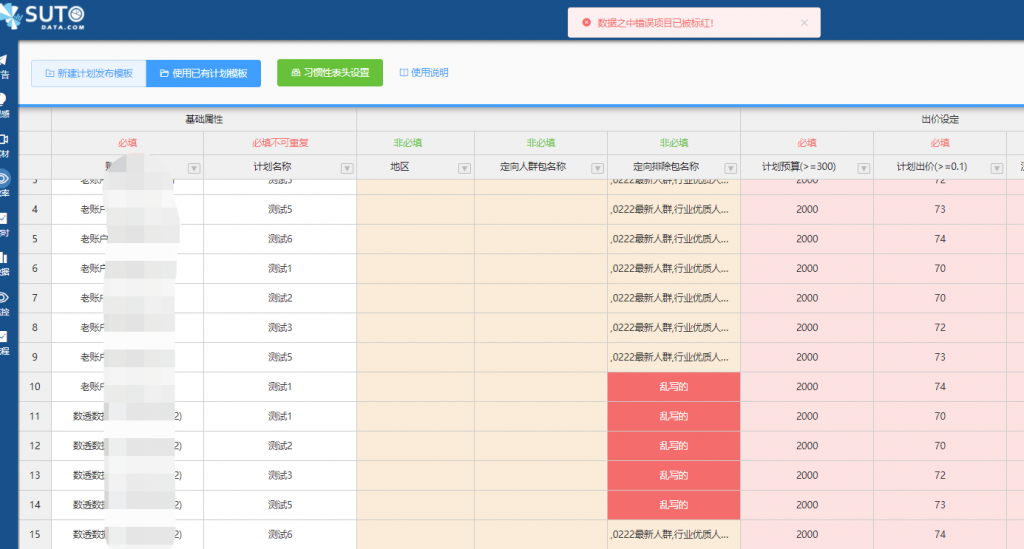Open filter dropdown for 计划出价 column
The image size is (1024, 549).
point(997,168)
